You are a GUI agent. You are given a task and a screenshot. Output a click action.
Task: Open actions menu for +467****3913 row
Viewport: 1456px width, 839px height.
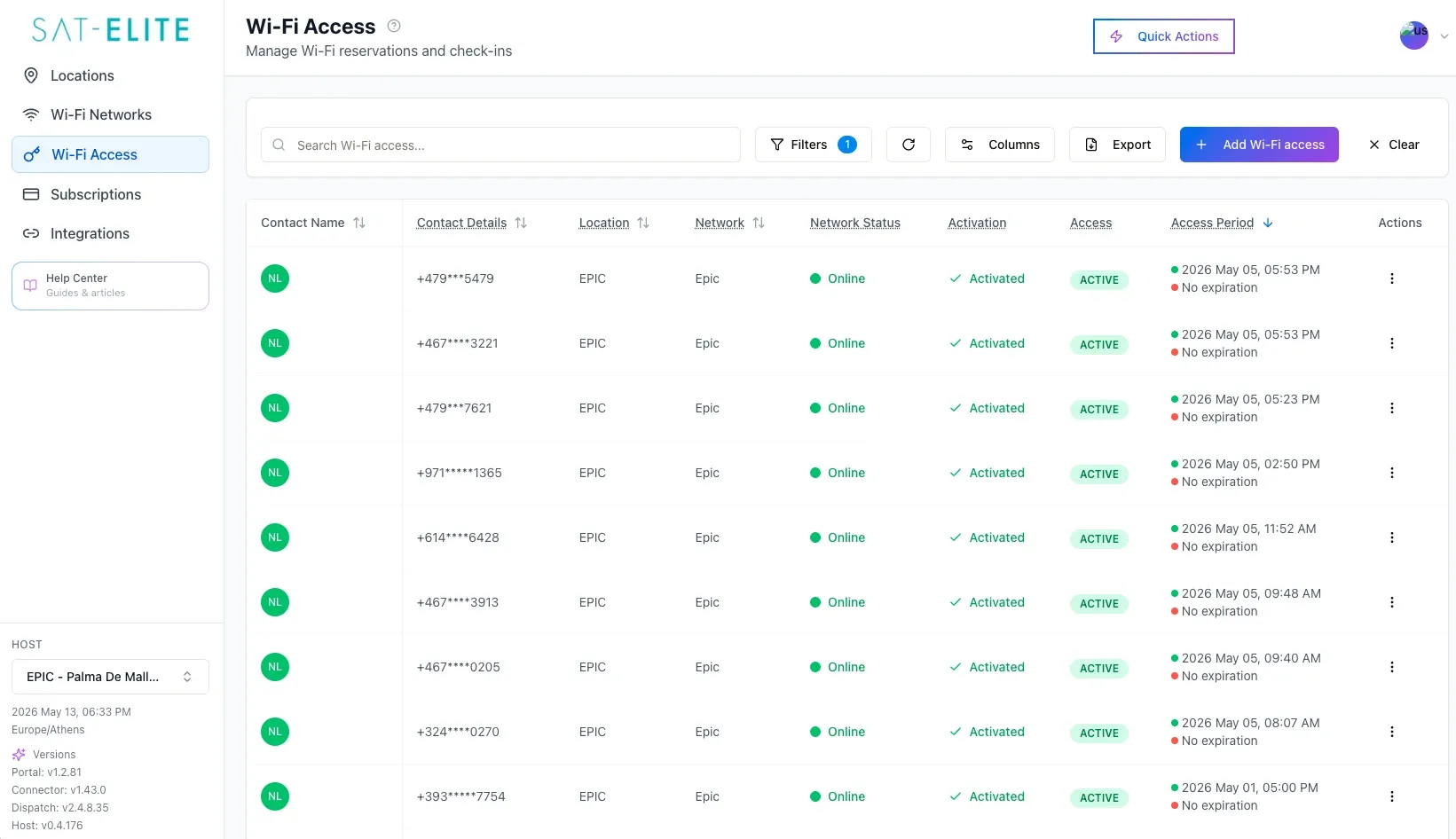(1391, 602)
